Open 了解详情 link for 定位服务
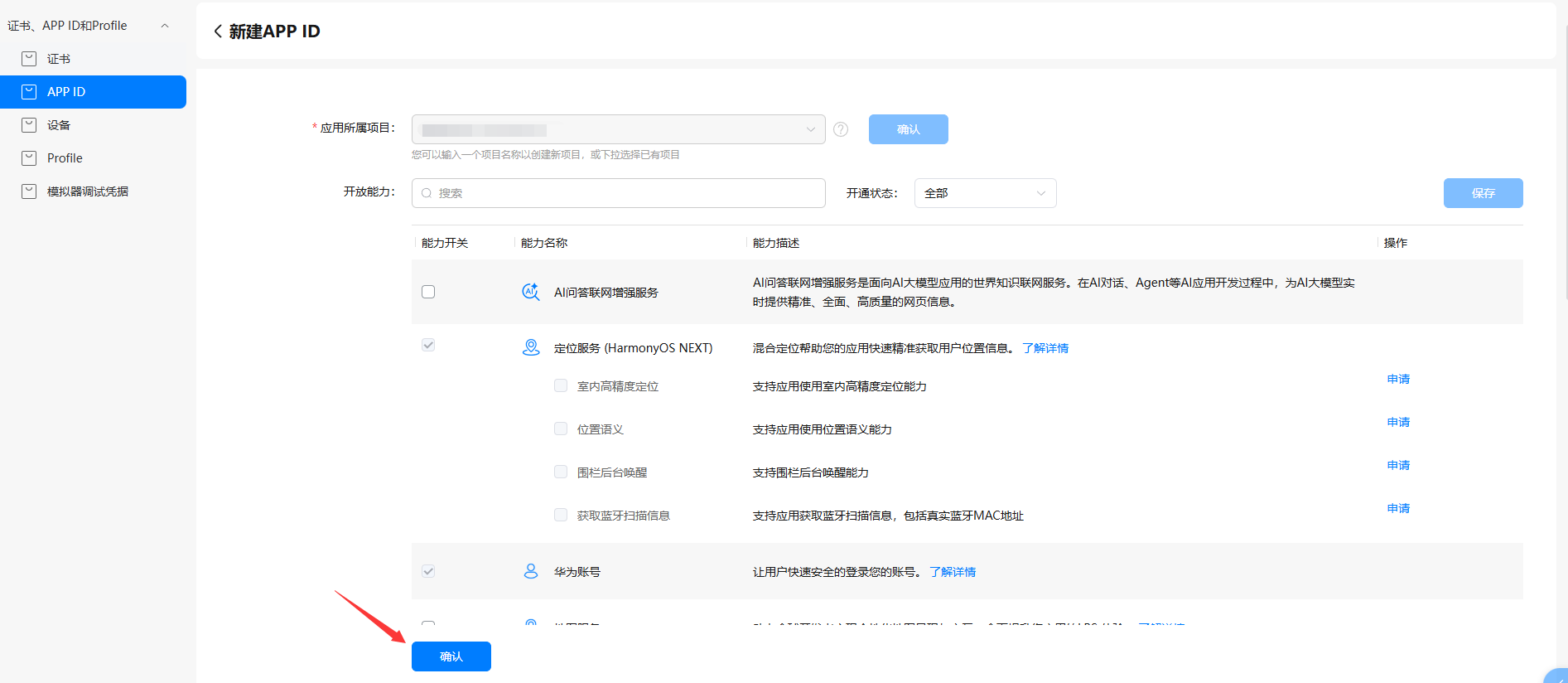This screenshot has width=1568, height=683. (x=1045, y=348)
